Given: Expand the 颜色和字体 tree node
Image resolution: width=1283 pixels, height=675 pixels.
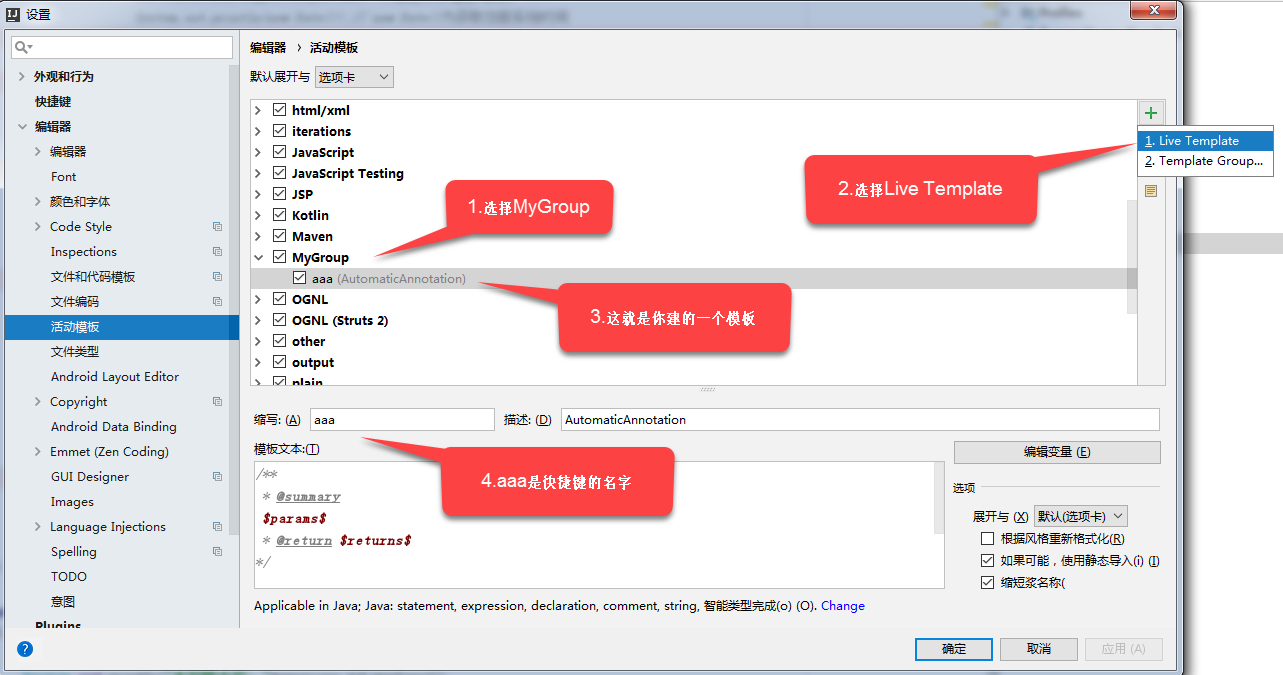Looking at the screenshot, I should coord(38,202).
